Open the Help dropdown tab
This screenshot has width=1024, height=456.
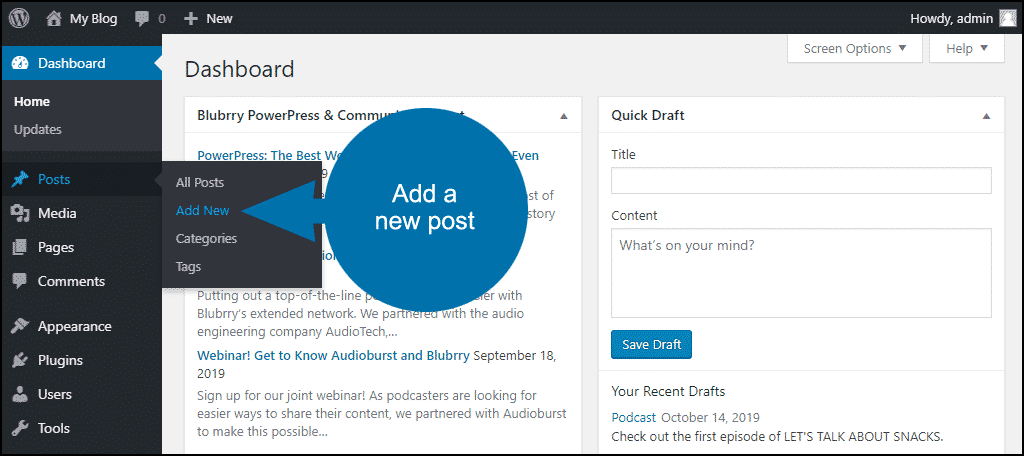pos(967,48)
